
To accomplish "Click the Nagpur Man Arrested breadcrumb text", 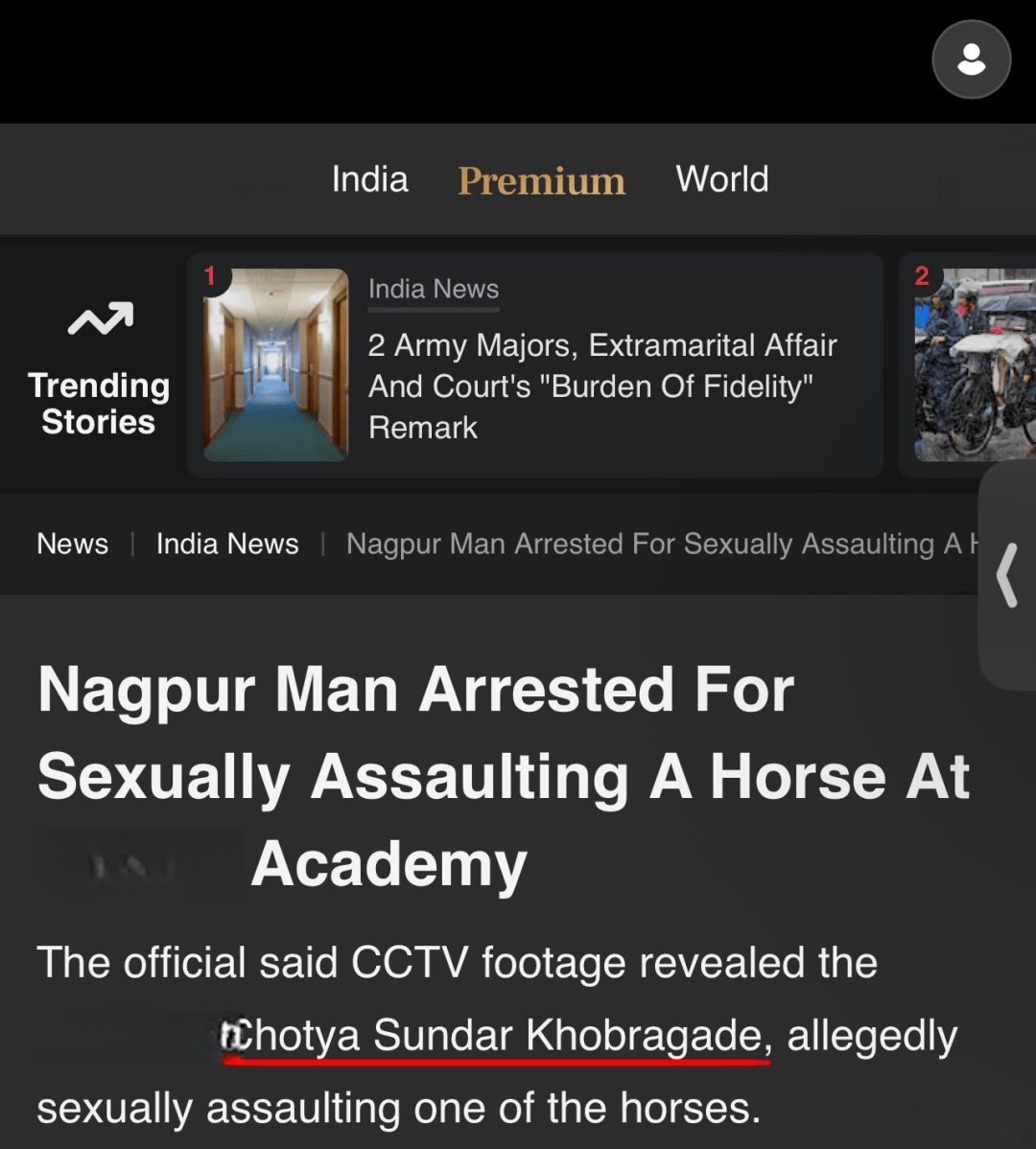I will 662,544.
